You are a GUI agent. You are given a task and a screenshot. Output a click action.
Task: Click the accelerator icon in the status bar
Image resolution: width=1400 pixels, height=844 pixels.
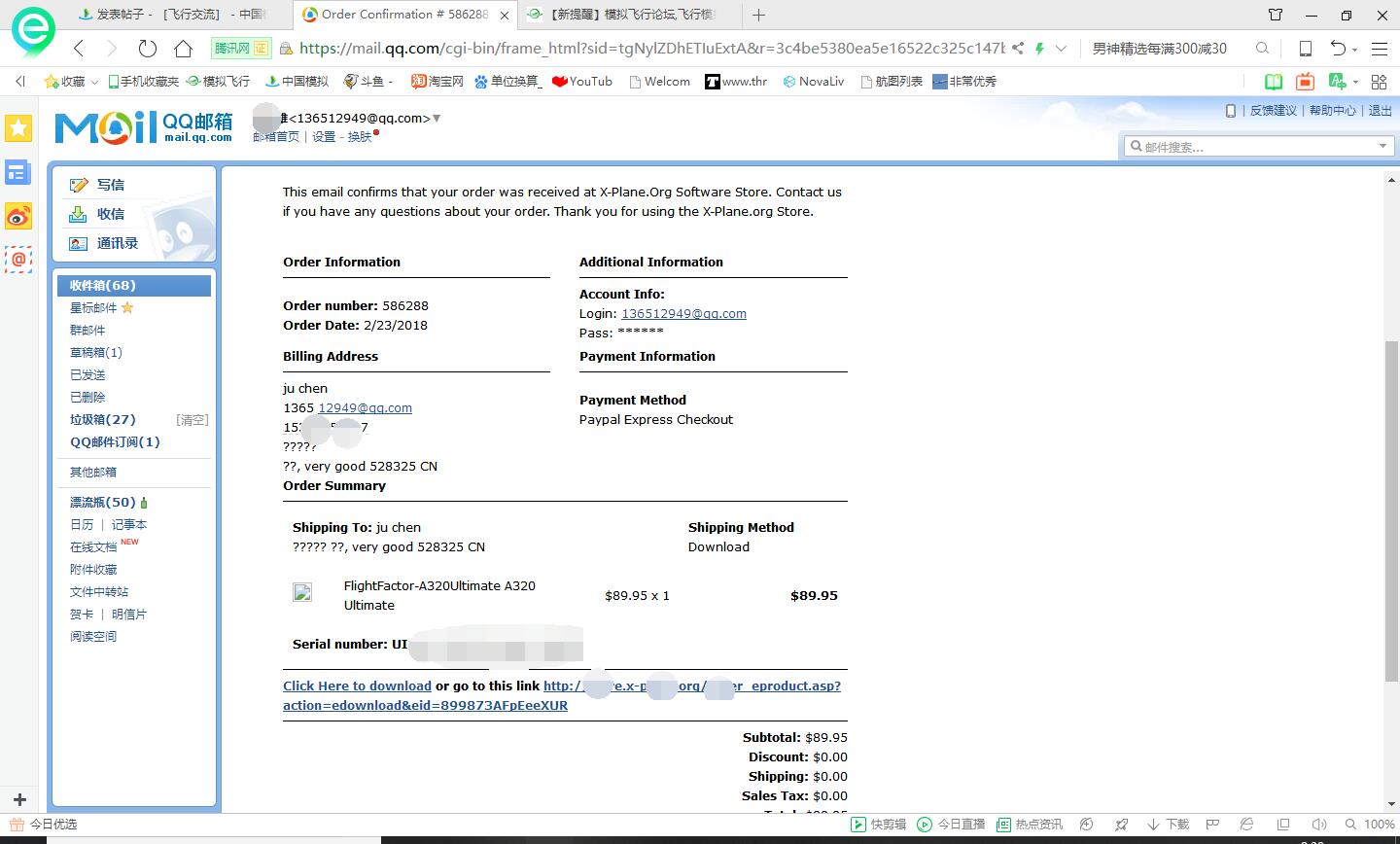[x=1087, y=825]
